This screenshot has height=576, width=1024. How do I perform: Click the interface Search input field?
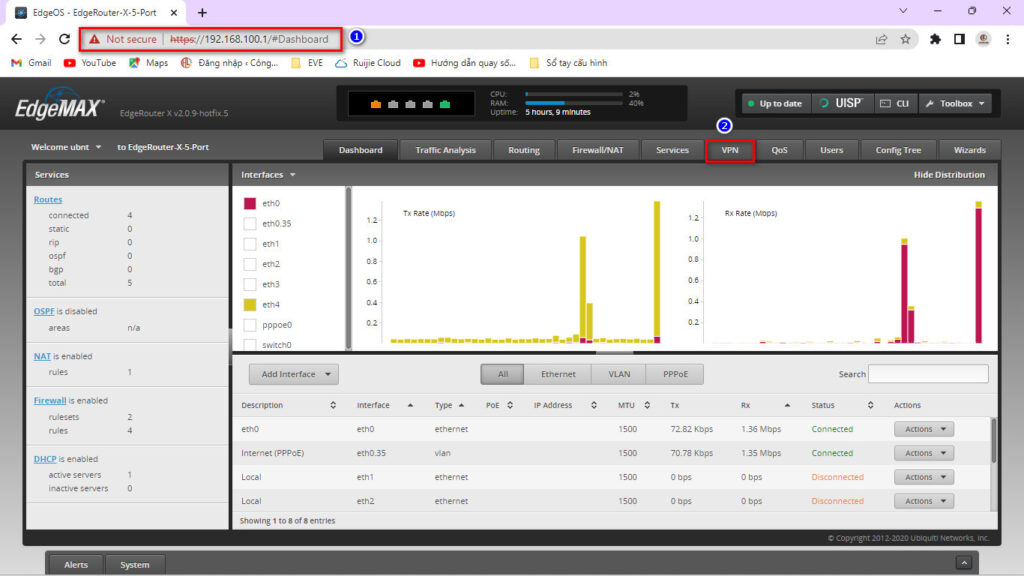pyautogui.click(x=927, y=374)
